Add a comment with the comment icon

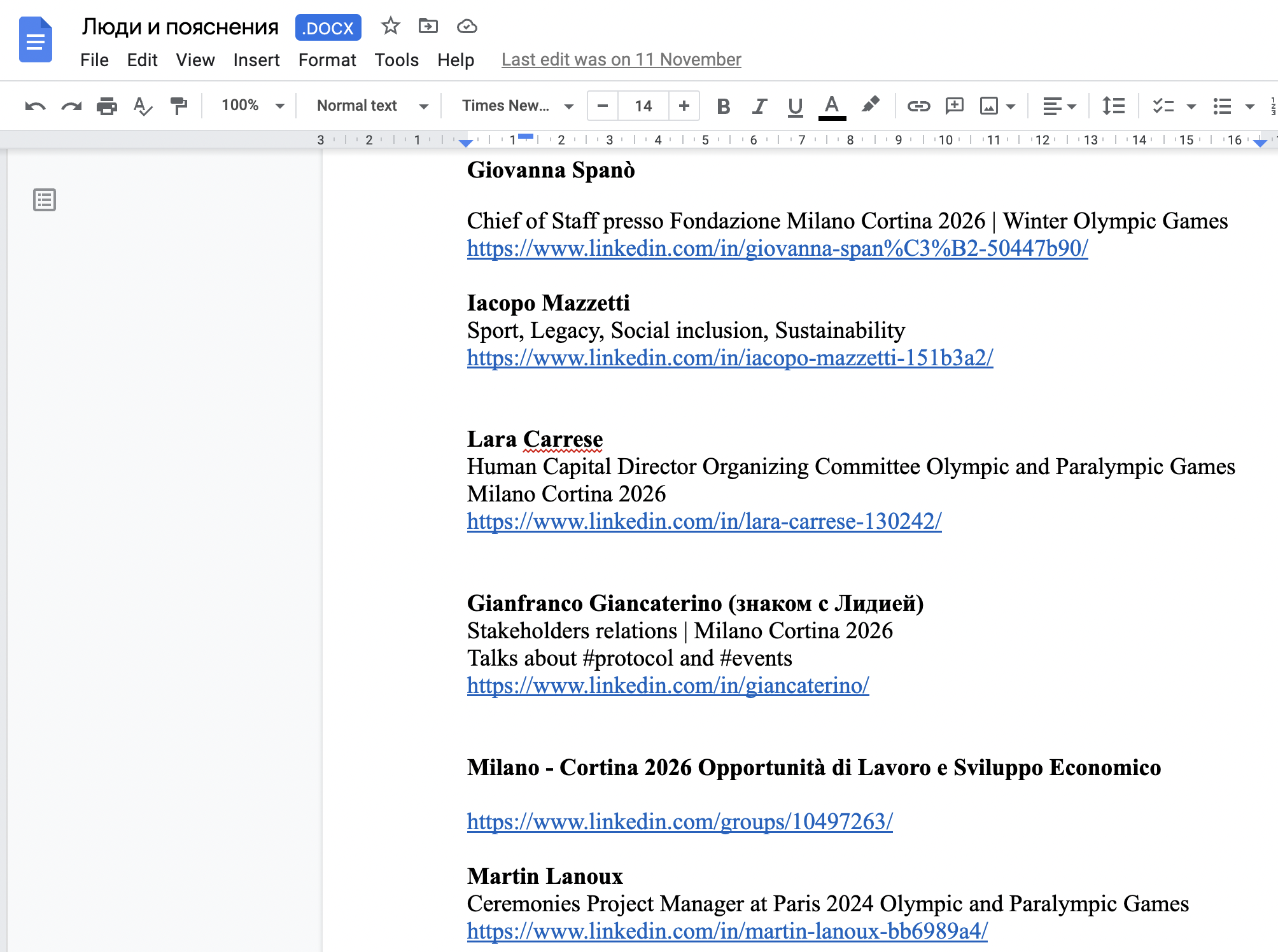tap(955, 106)
